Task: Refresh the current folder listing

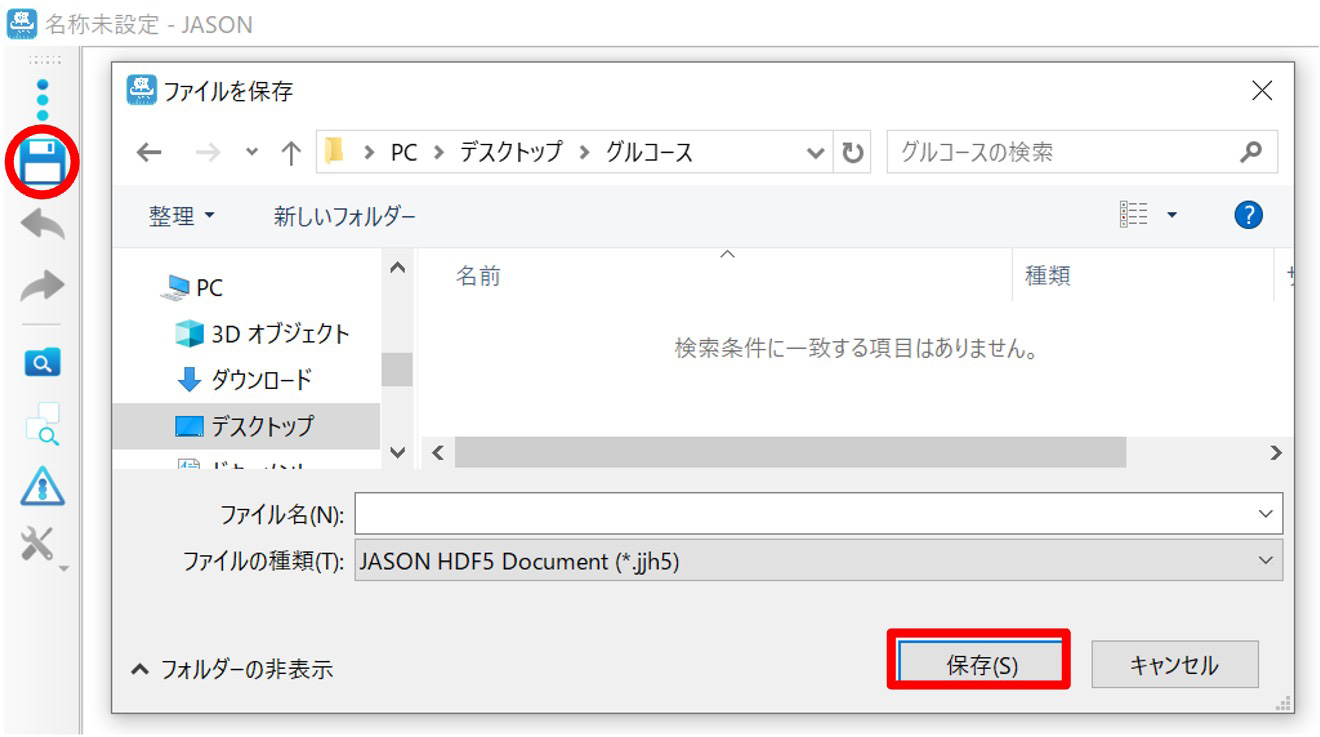Action: [852, 153]
